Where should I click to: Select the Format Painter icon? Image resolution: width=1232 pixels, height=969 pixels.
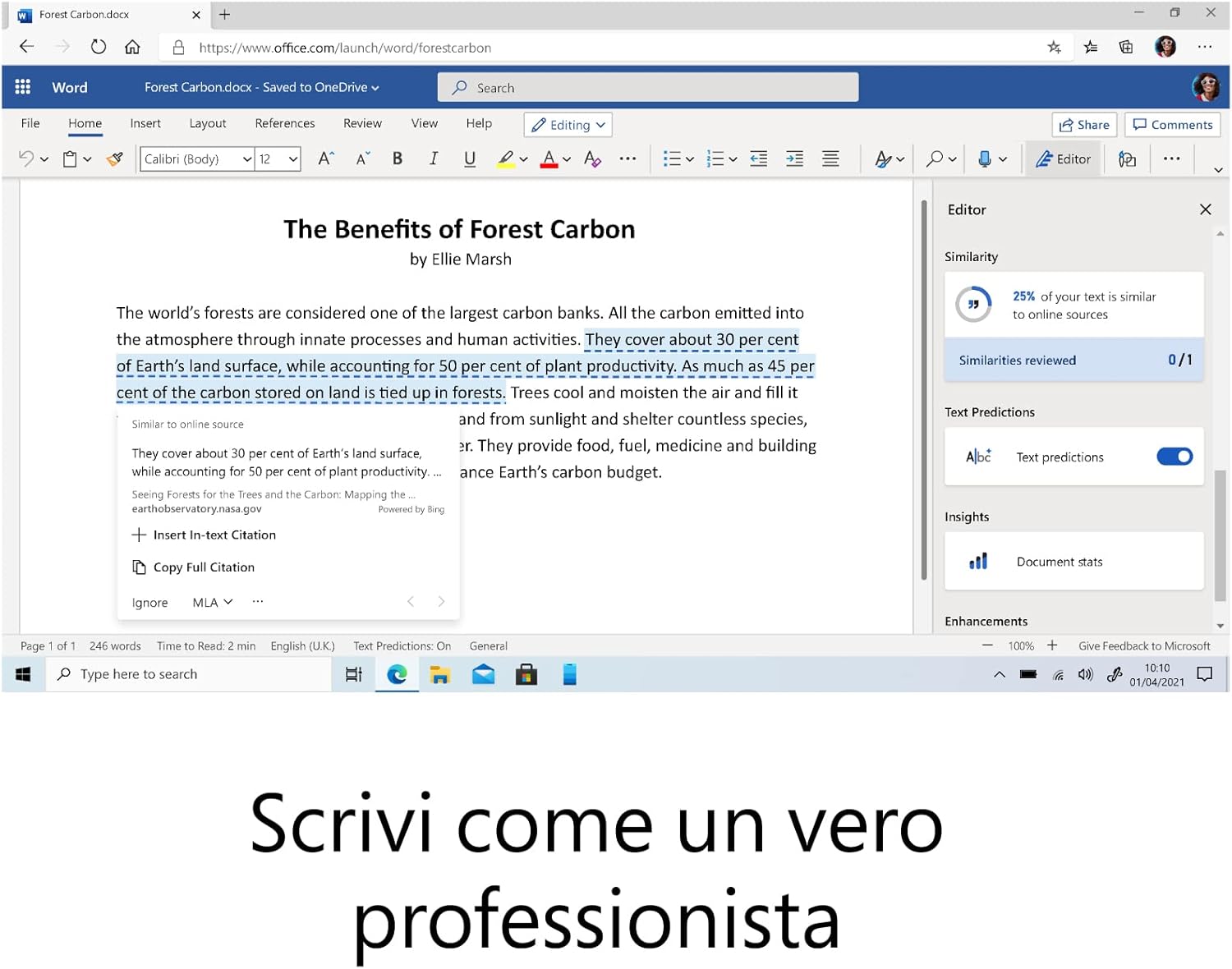point(115,158)
